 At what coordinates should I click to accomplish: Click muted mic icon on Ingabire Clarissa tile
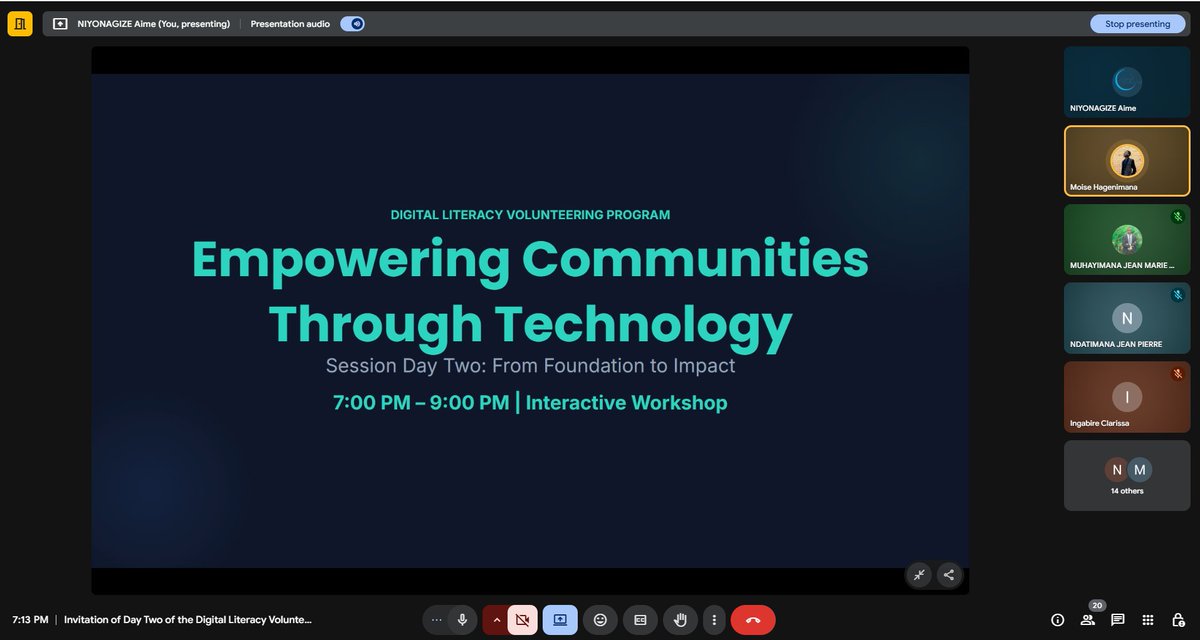pos(1178,374)
